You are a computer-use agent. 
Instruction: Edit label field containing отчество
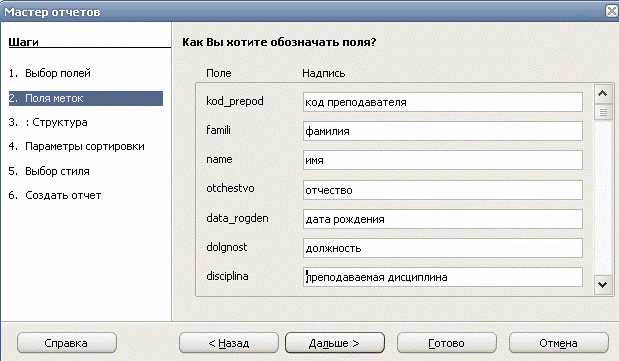[443, 190]
